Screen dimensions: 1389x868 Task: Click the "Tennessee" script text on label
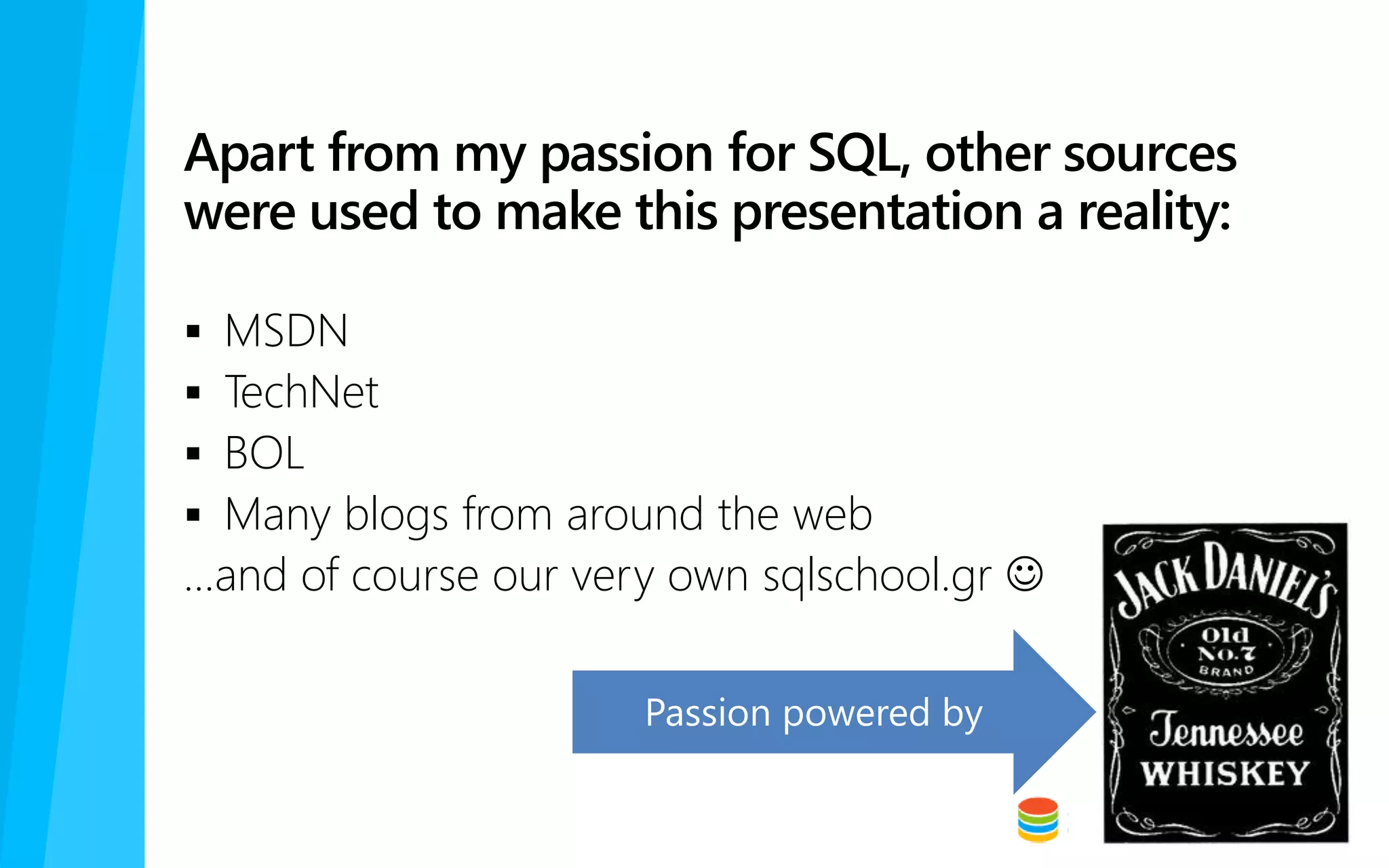(x=1226, y=730)
